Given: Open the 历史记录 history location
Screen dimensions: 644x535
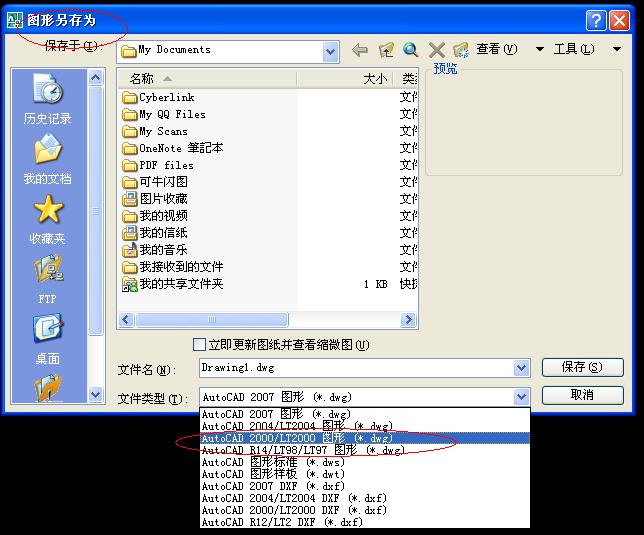Looking at the screenshot, I should point(48,99).
